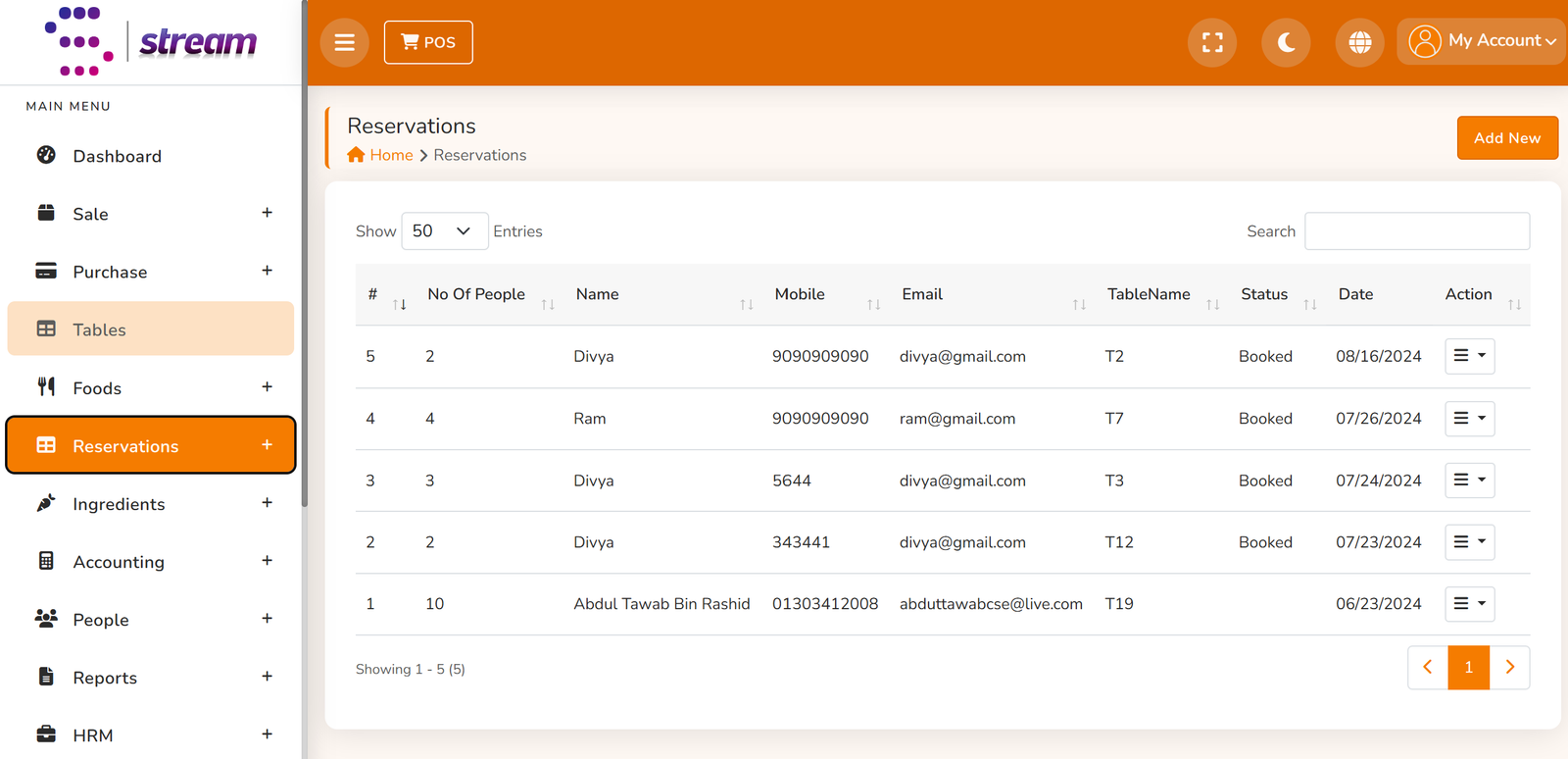Go to previous page arrow
1568x759 pixels.
[x=1428, y=668]
